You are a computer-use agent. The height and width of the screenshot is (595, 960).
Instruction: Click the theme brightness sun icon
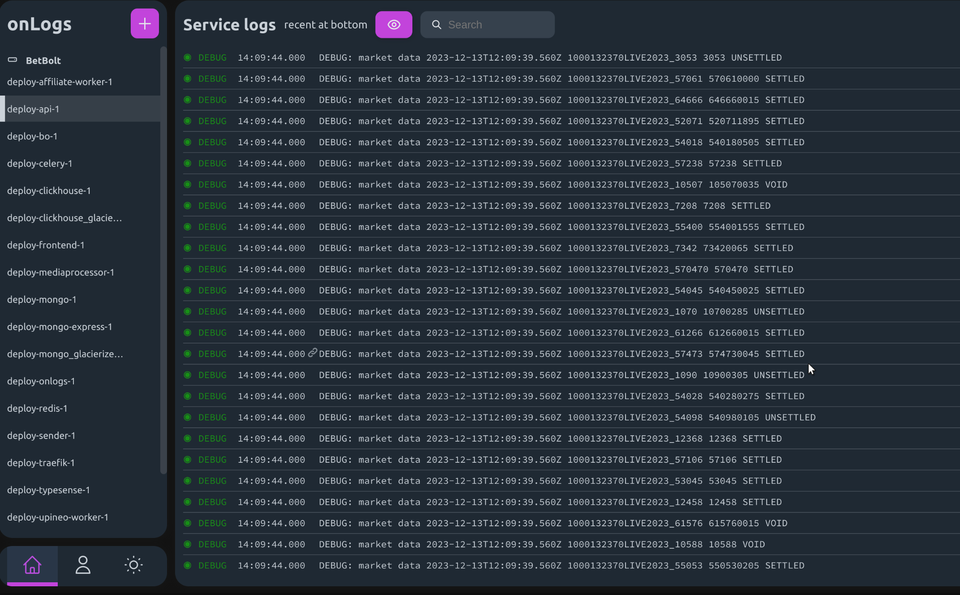tap(133, 565)
